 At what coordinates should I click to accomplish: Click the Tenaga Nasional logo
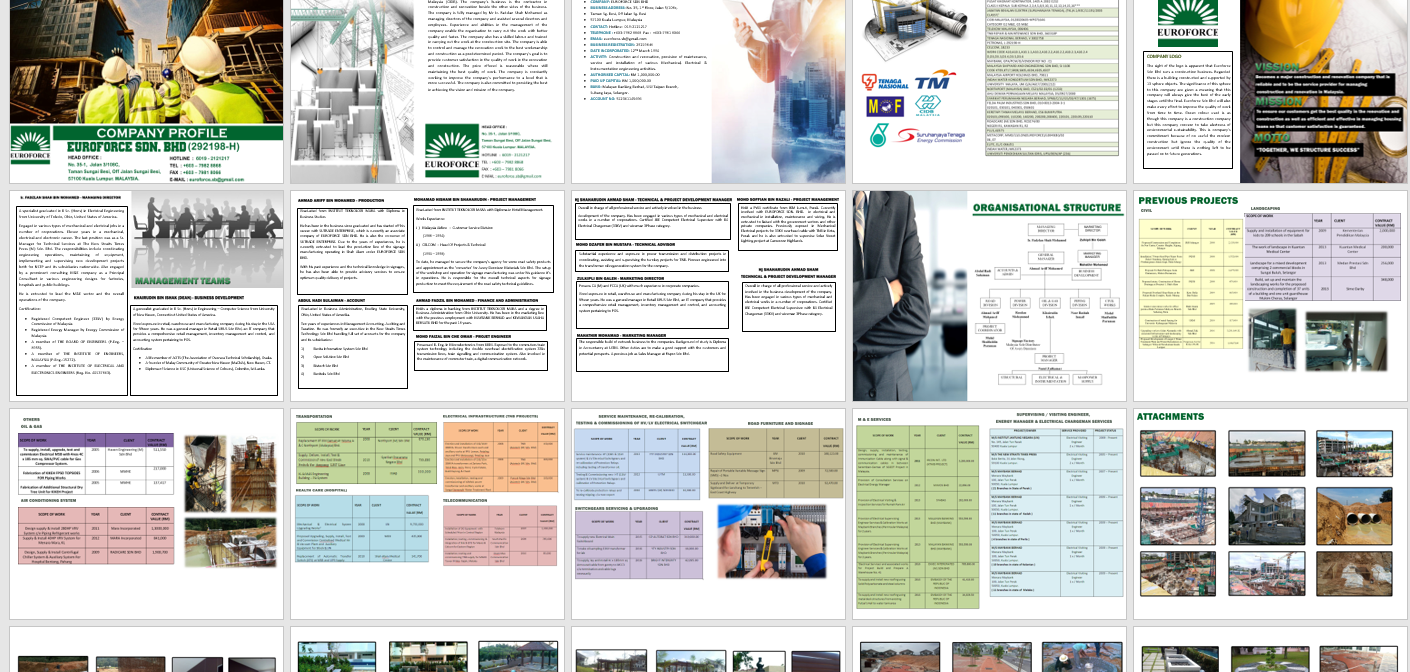(887, 81)
